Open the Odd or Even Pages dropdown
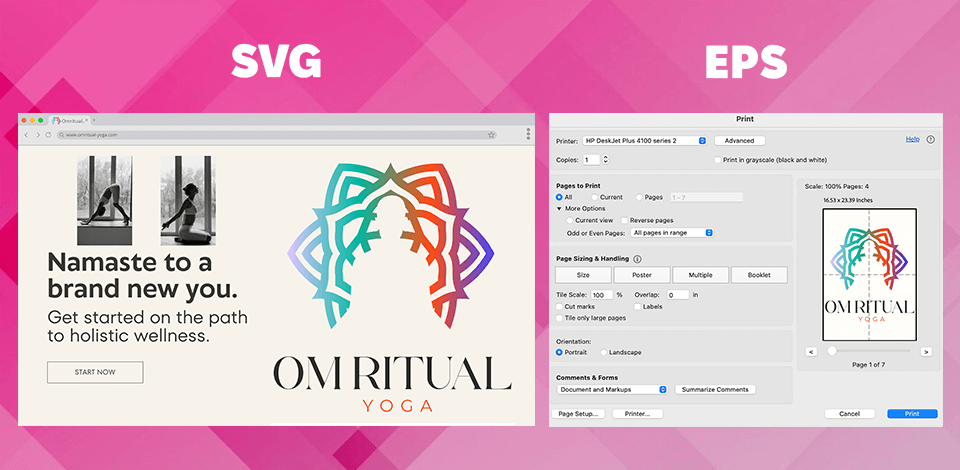The width and height of the screenshot is (960, 470). coord(672,233)
